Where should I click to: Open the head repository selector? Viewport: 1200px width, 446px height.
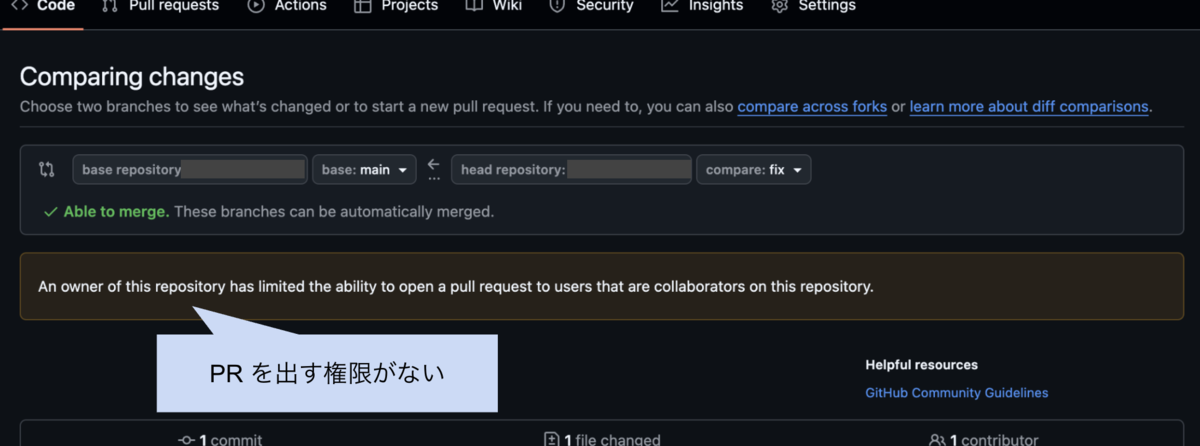tap(571, 170)
